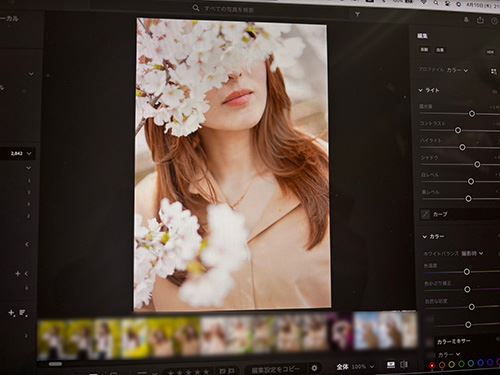Click Copy Edit Settings (編集設定をコピー) button
Image resolution: width=500 pixels, height=375 pixels.
pyautogui.click(x=276, y=369)
